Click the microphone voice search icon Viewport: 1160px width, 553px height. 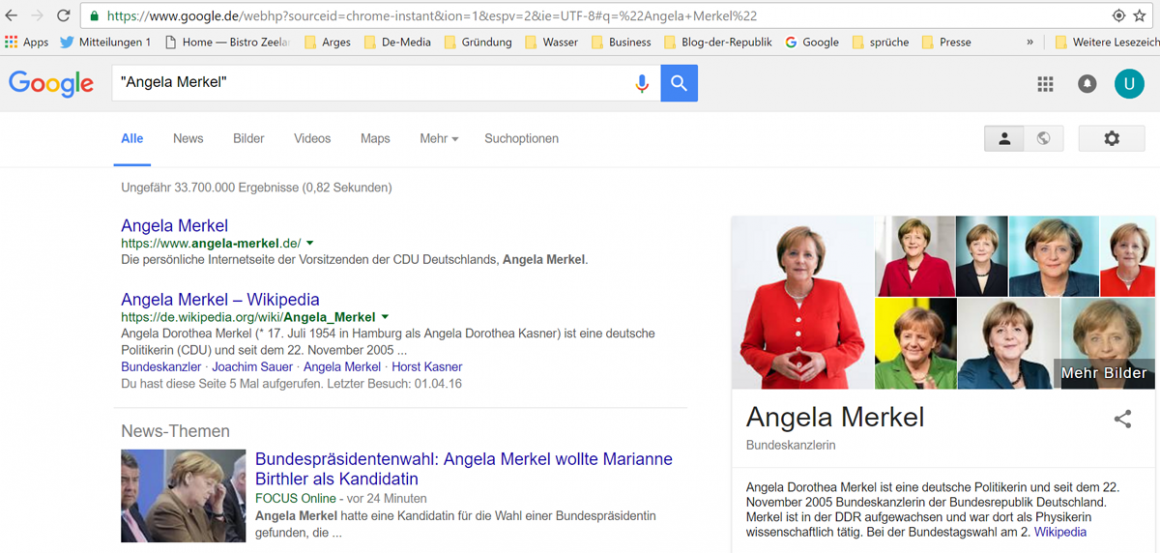[x=642, y=84]
